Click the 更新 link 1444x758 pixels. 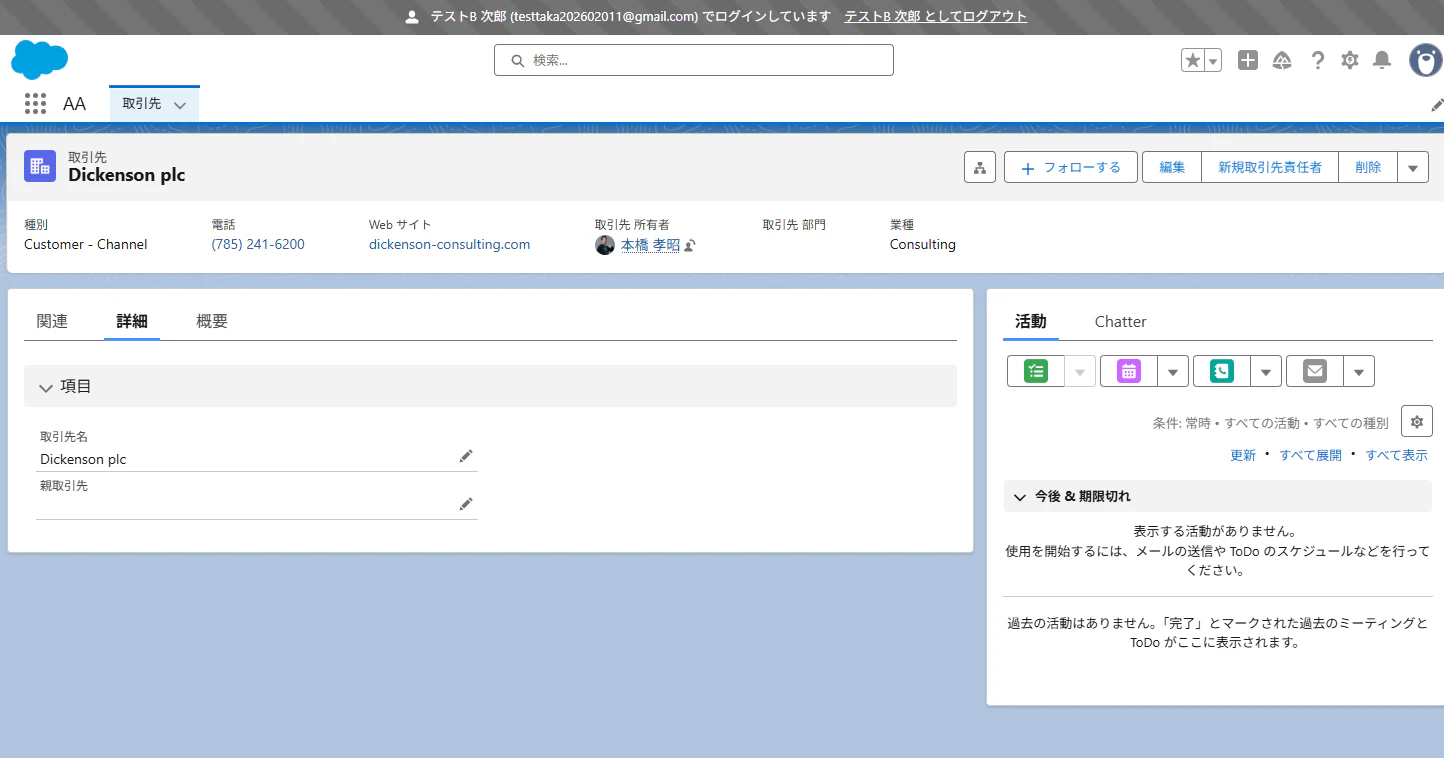1243,455
